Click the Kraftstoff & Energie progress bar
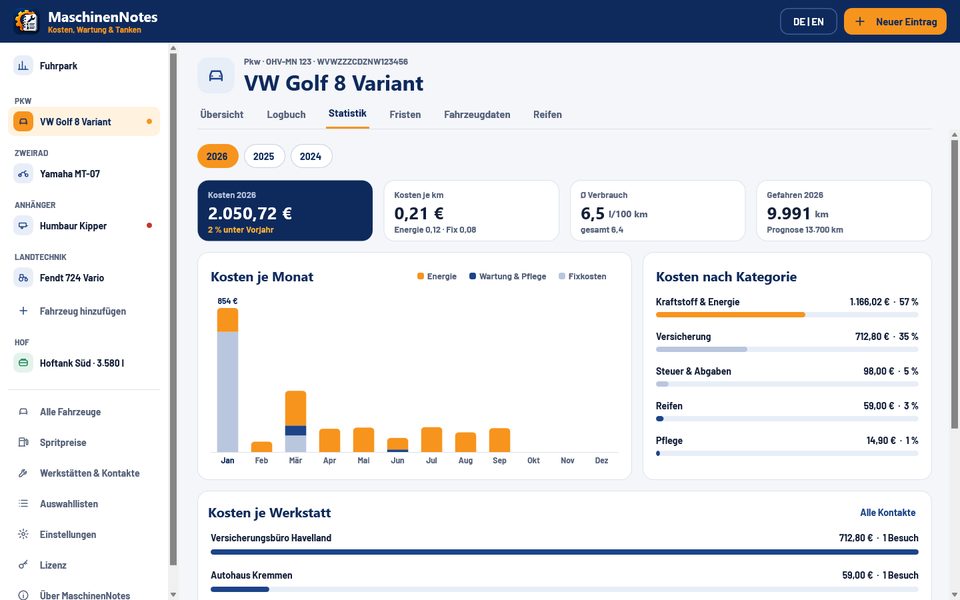 787,315
